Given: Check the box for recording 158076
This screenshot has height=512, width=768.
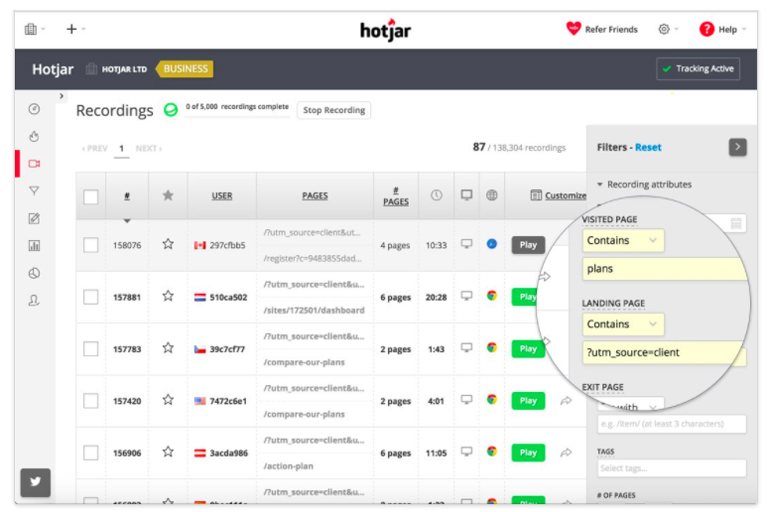Looking at the screenshot, I should tap(91, 245).
